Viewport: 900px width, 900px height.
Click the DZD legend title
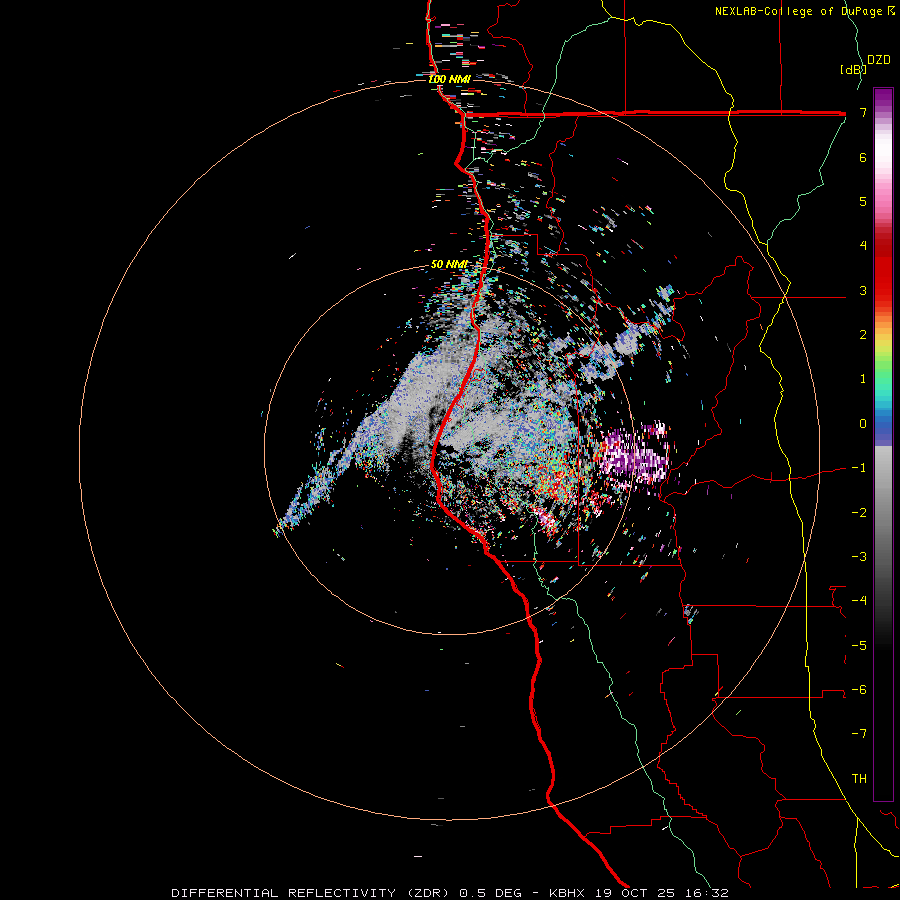[878, 60]
